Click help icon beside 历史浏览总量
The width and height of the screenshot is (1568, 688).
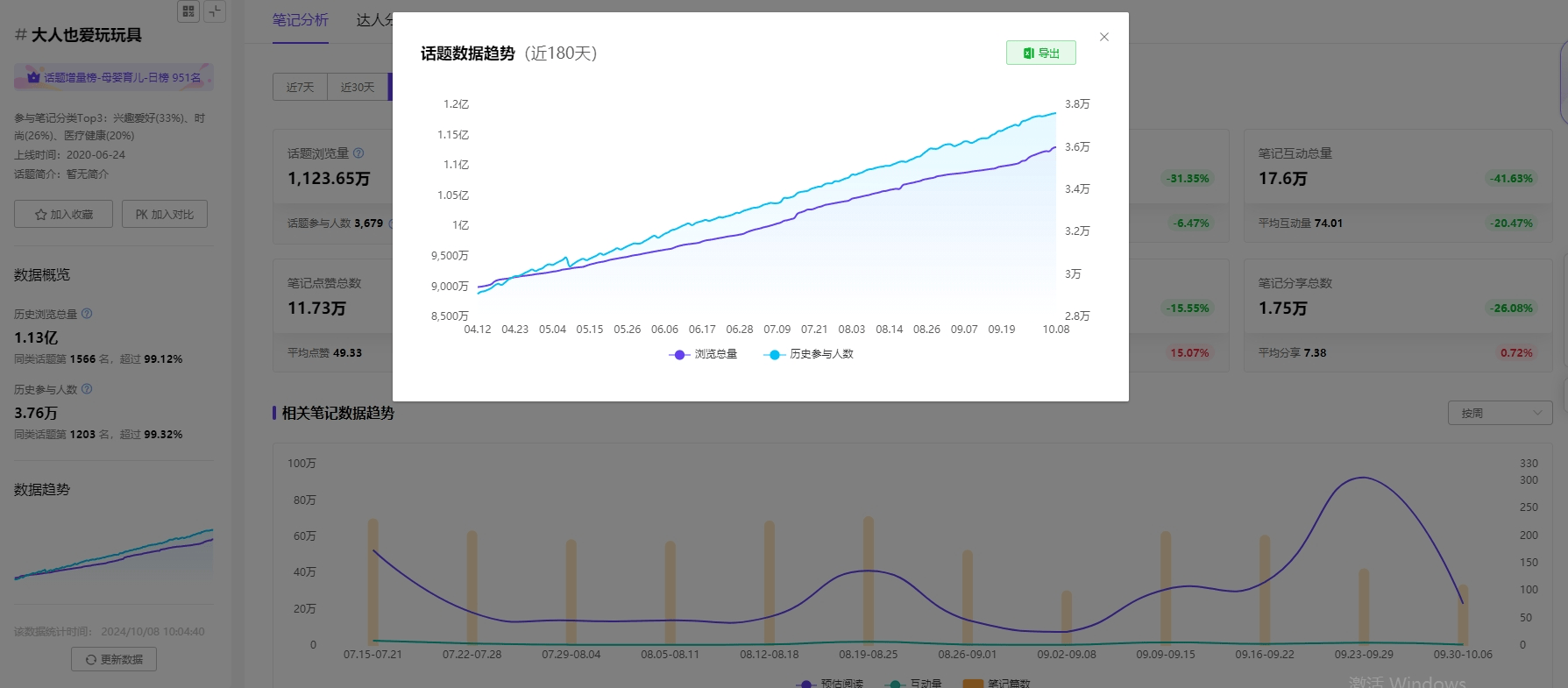[x=87, y=314]
